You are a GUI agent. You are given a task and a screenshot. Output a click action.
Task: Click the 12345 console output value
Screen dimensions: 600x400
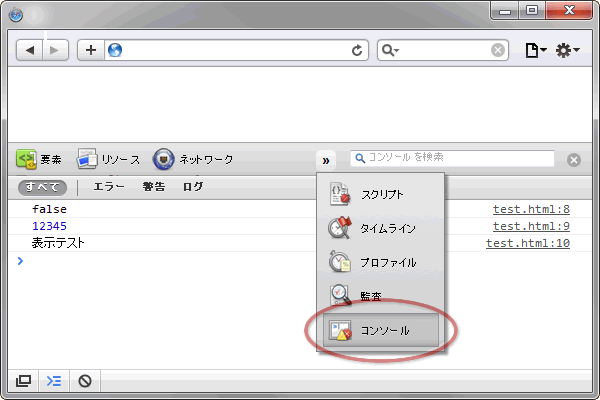click(x=49, y=226)
